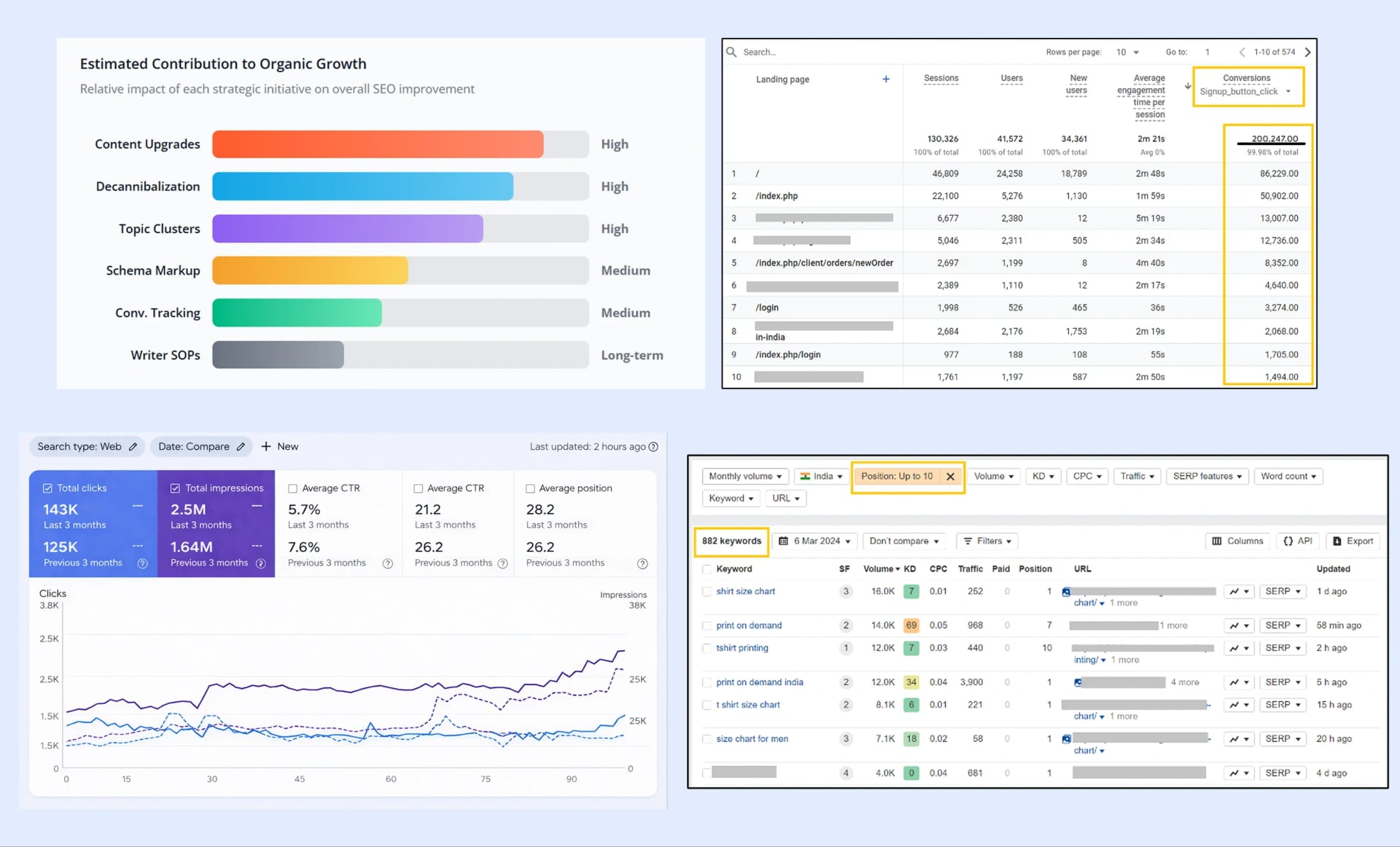Check the print on demand keyword row
This screenshot has width=1400, height=847.
[707, 626]
